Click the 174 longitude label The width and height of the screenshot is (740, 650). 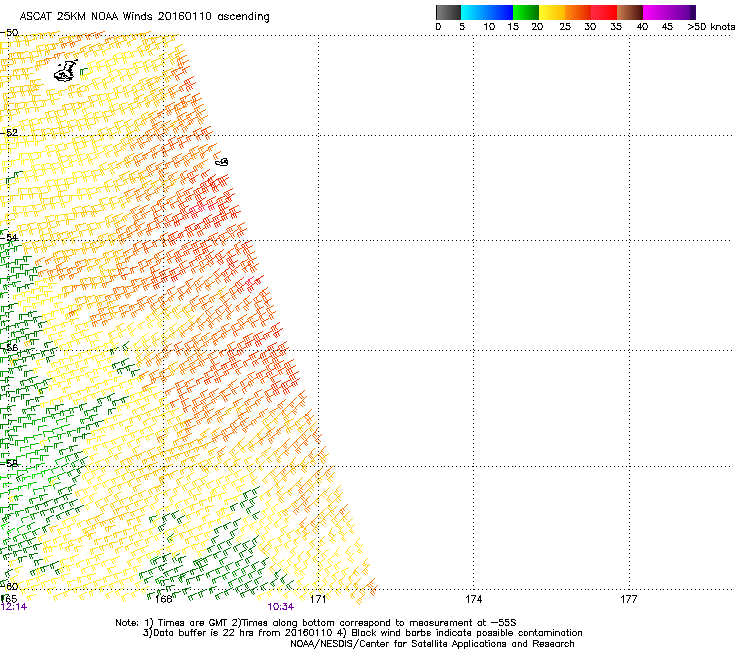(473, 599)
